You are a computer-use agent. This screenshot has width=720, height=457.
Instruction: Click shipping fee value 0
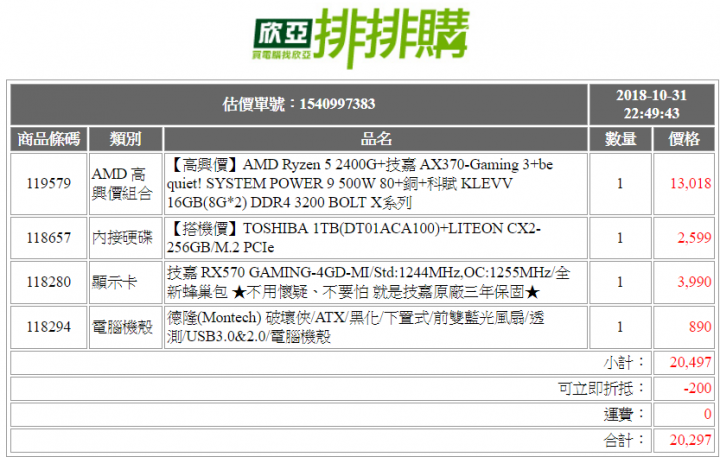(x=708, y=415)
